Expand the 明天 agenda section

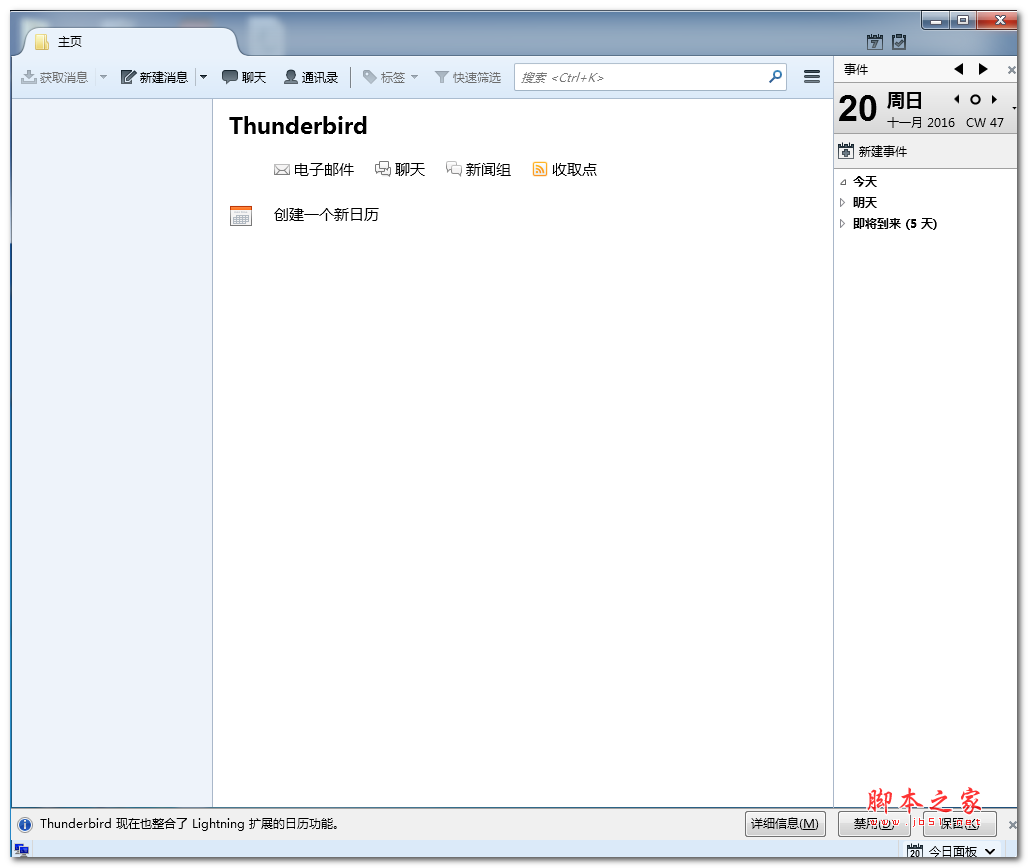click(x=843, y=203)
